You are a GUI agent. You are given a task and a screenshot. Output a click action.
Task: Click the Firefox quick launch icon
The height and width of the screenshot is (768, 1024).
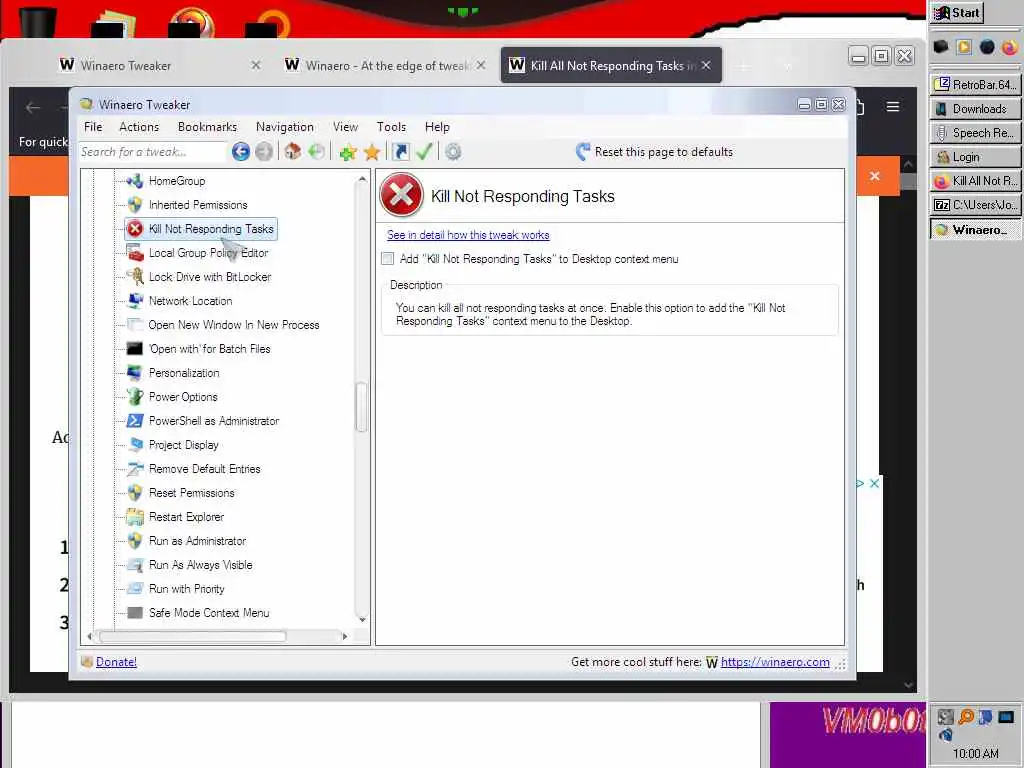[x=1010, y=47]
